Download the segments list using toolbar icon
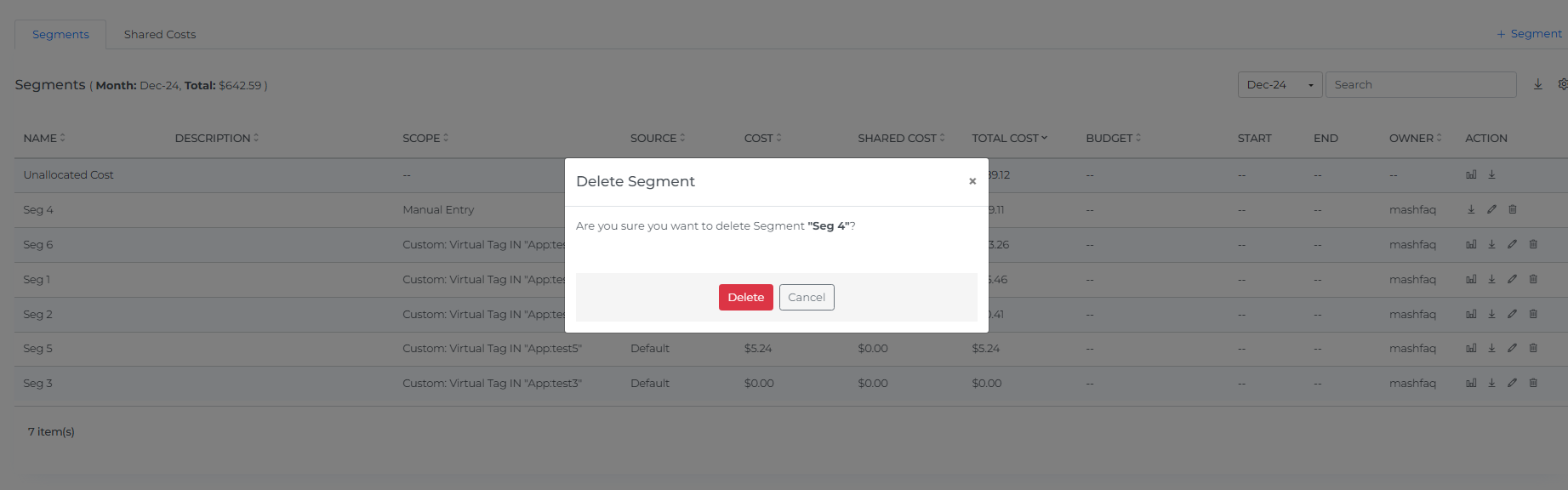1568x490 pixels. point(1537,84)
